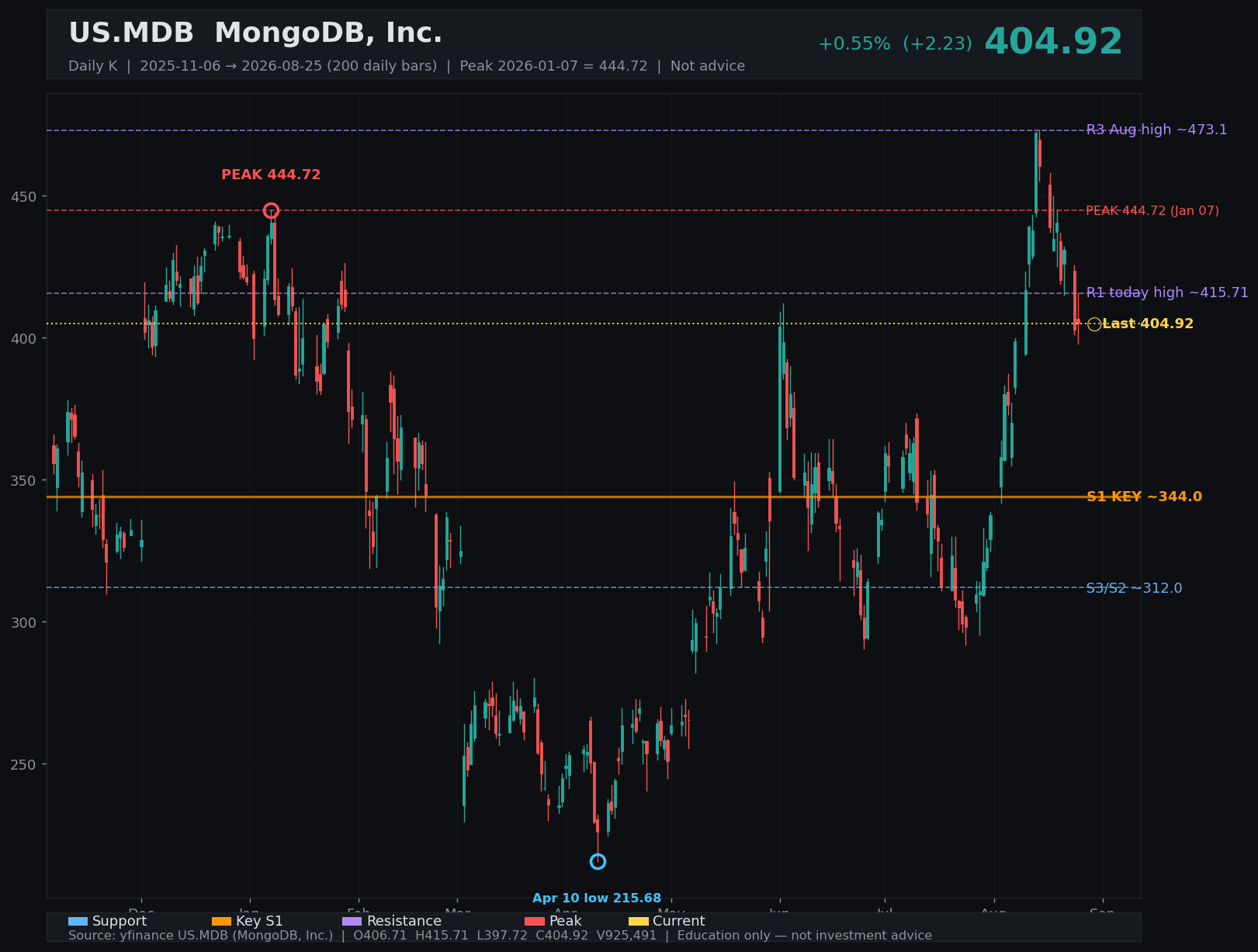This screenshot has height=952, width=1258.
Task: Click the blue Support legend swatch
Action: click(78, 921)
